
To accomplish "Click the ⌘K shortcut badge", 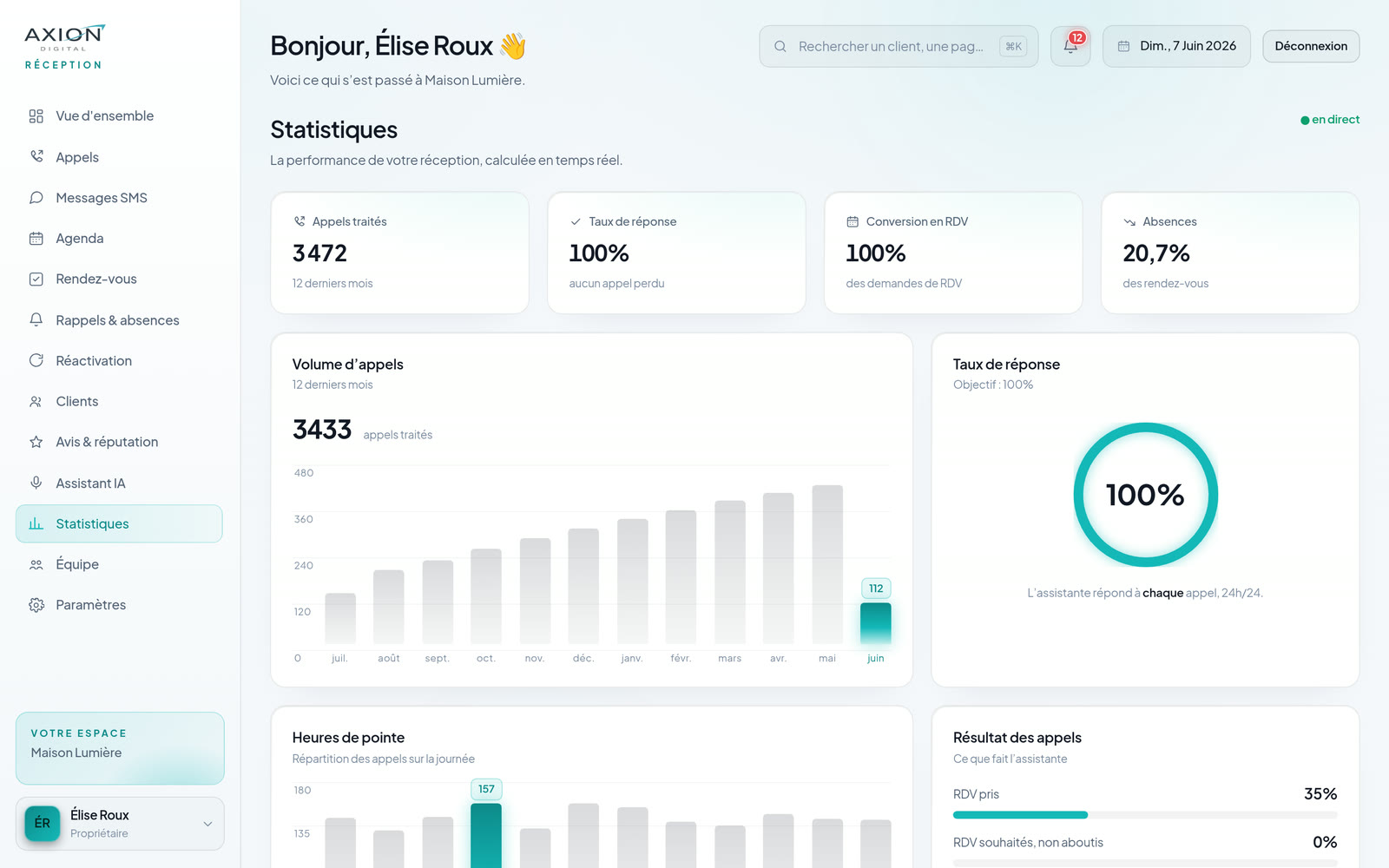I will (1013, 47).
